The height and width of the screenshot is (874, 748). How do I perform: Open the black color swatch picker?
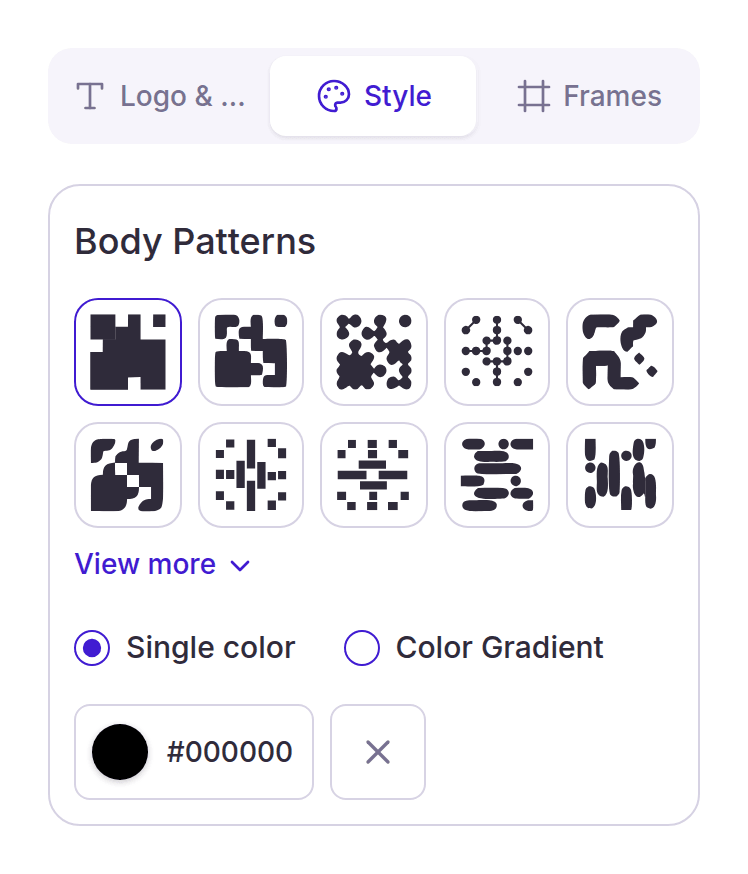click(x=120, y=752)
